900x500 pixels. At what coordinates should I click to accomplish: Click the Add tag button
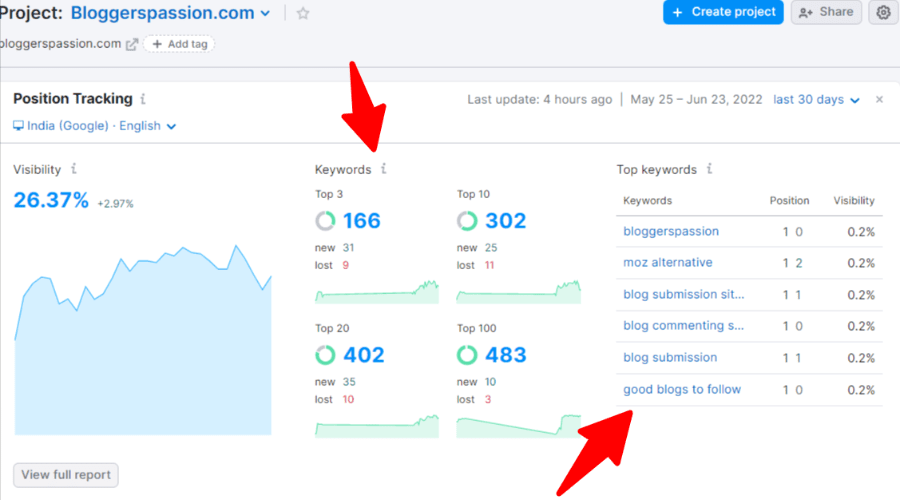(179, 44)
